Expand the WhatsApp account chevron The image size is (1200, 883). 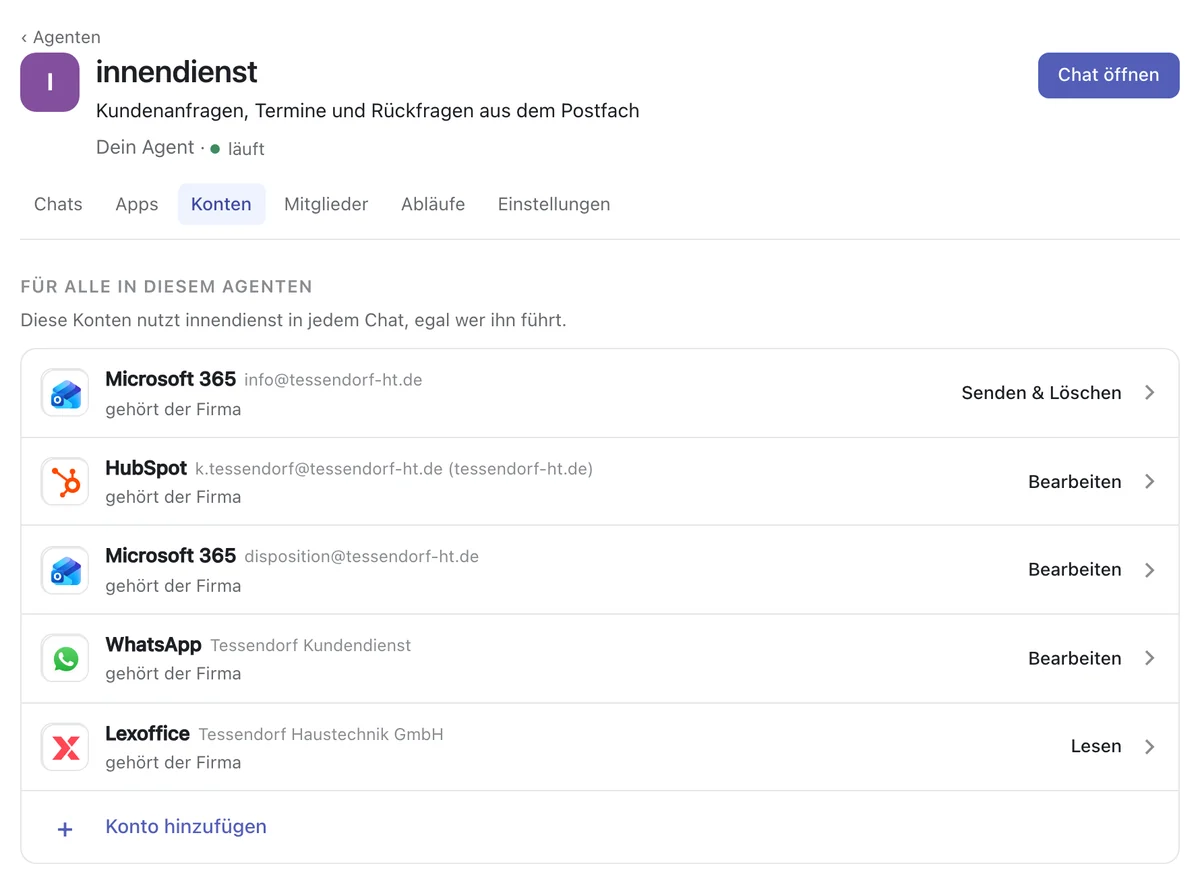(x=1150, y=659)
